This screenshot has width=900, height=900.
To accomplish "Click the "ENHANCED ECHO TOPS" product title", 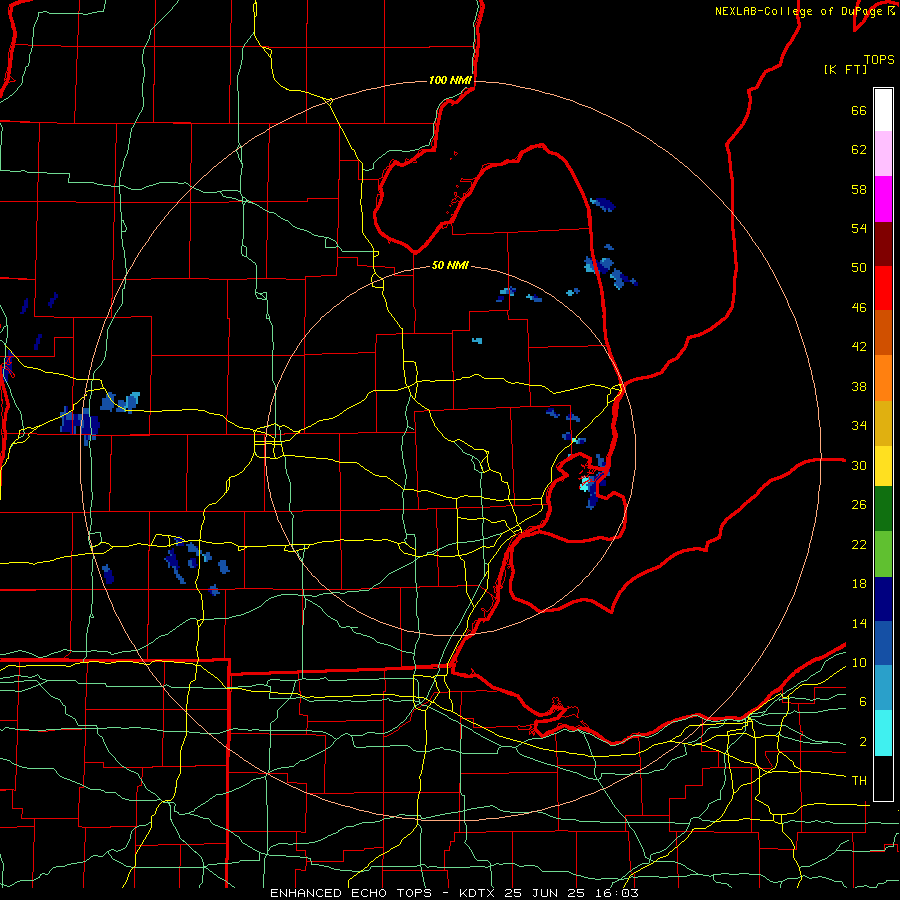I will point(350,893).
